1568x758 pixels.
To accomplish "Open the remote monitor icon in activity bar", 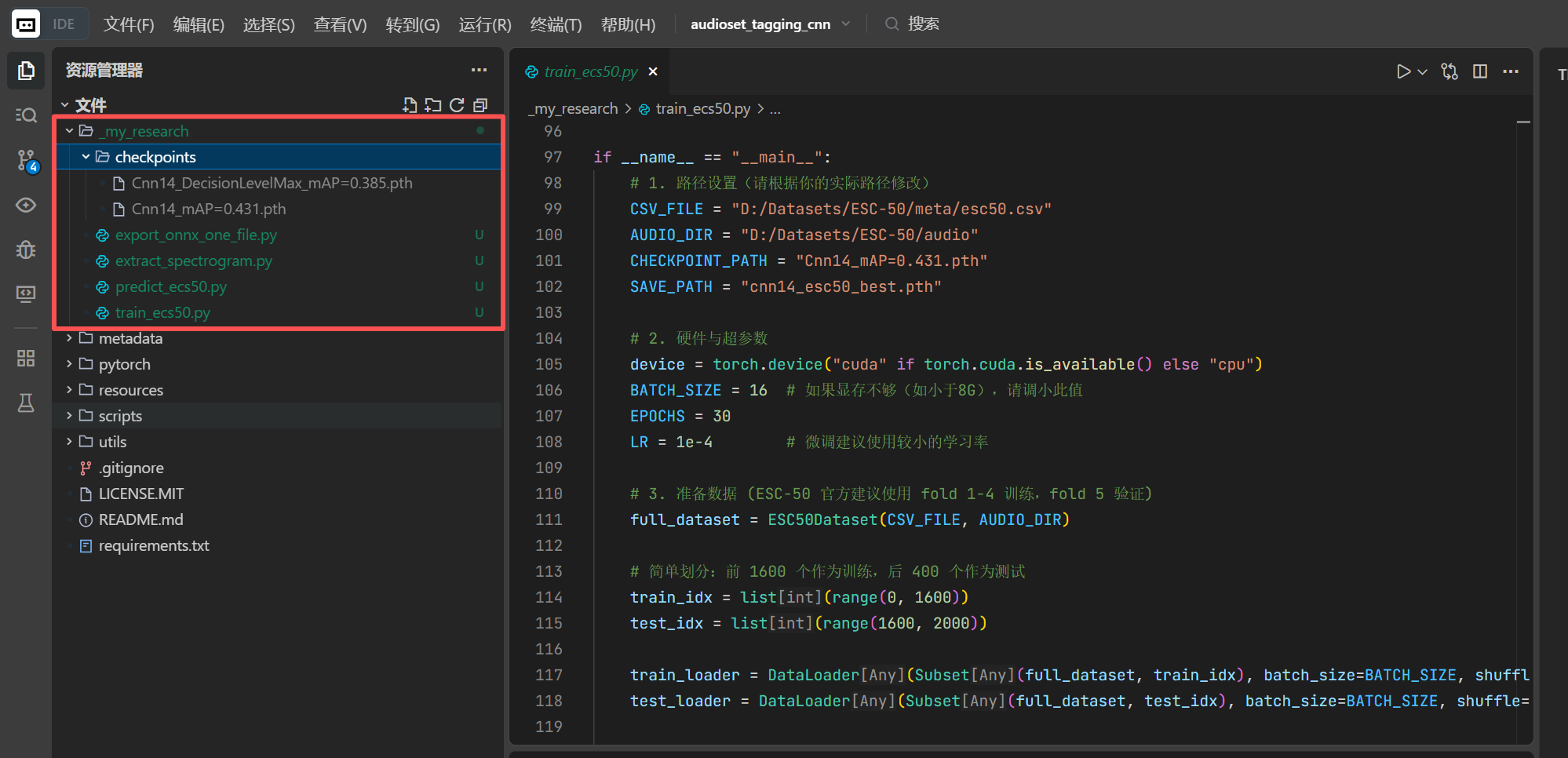I will pyautogui.click(x=26, y=294).
